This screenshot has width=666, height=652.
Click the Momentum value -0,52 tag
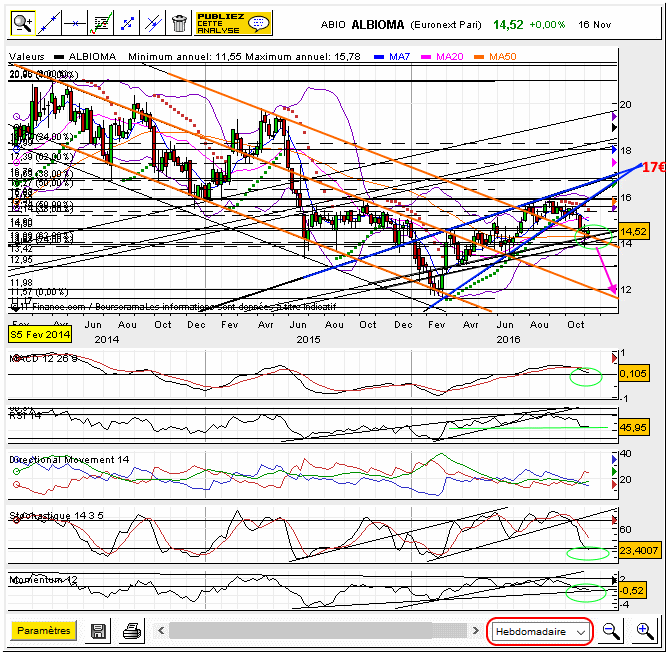tap(632, 590)
